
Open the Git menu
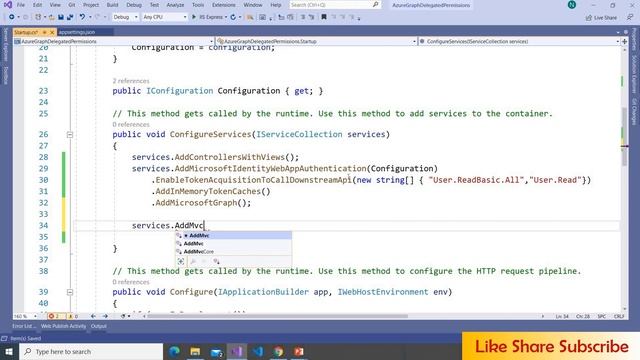coord(72,5)
